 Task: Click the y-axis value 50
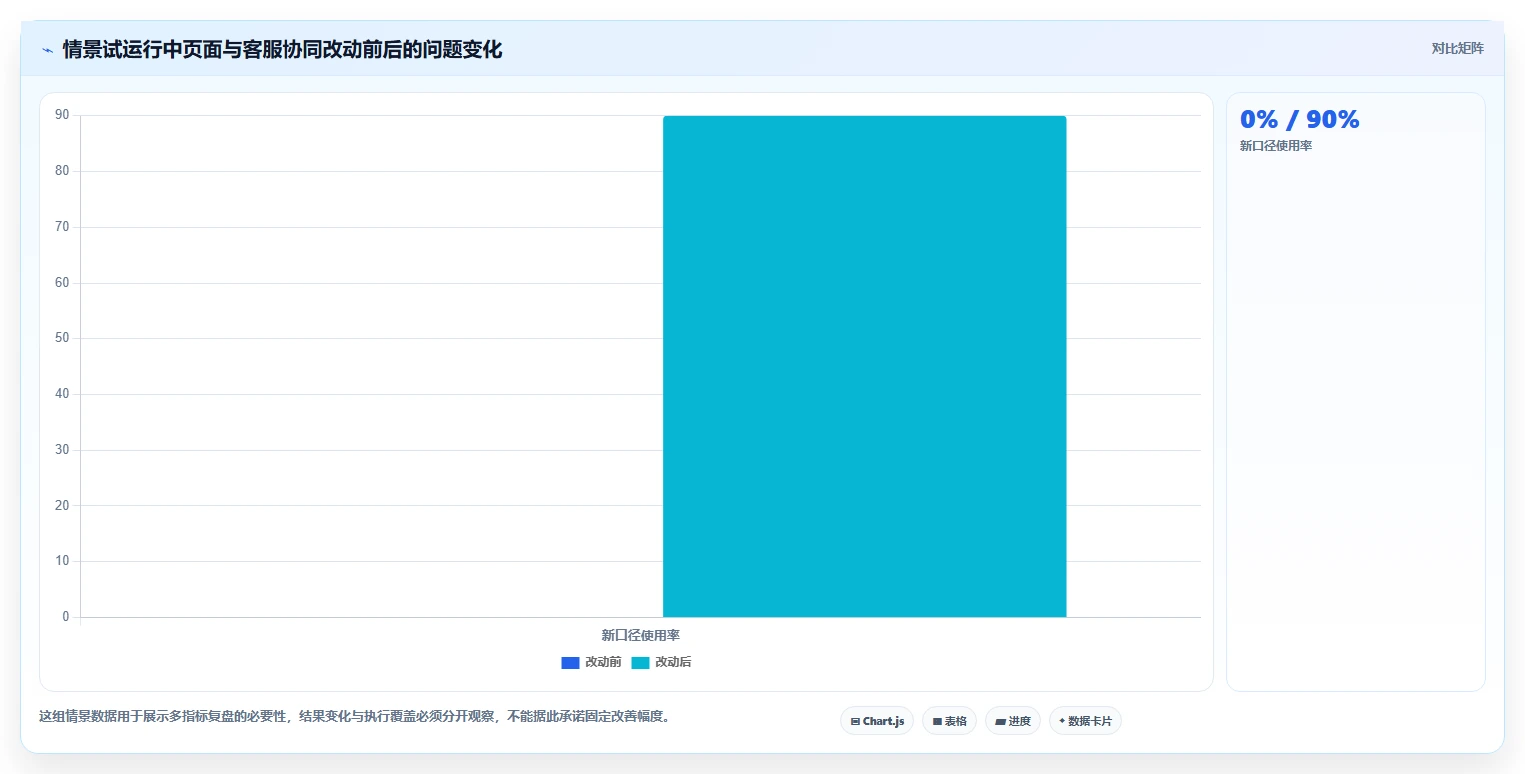(62, 338)
